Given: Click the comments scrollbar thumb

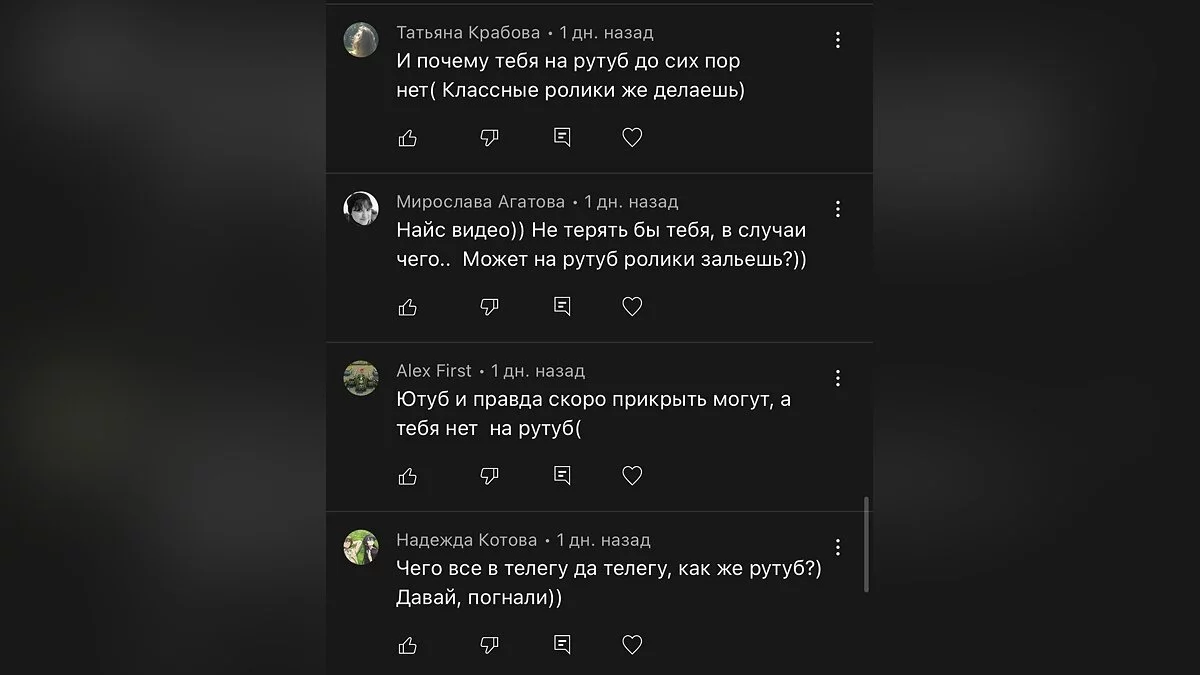Looking at the screenshot, I should tap(866, 544).
